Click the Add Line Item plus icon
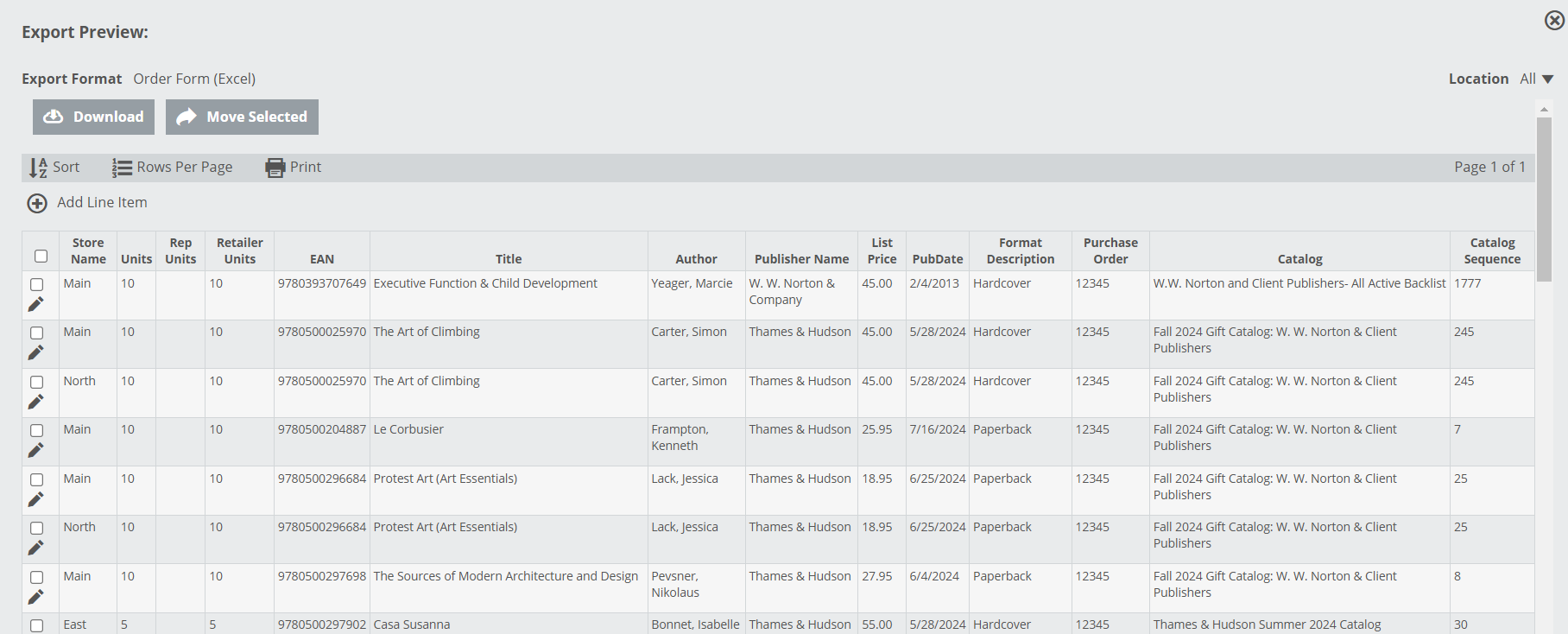 pyautogui.click(x=37, y=203)
